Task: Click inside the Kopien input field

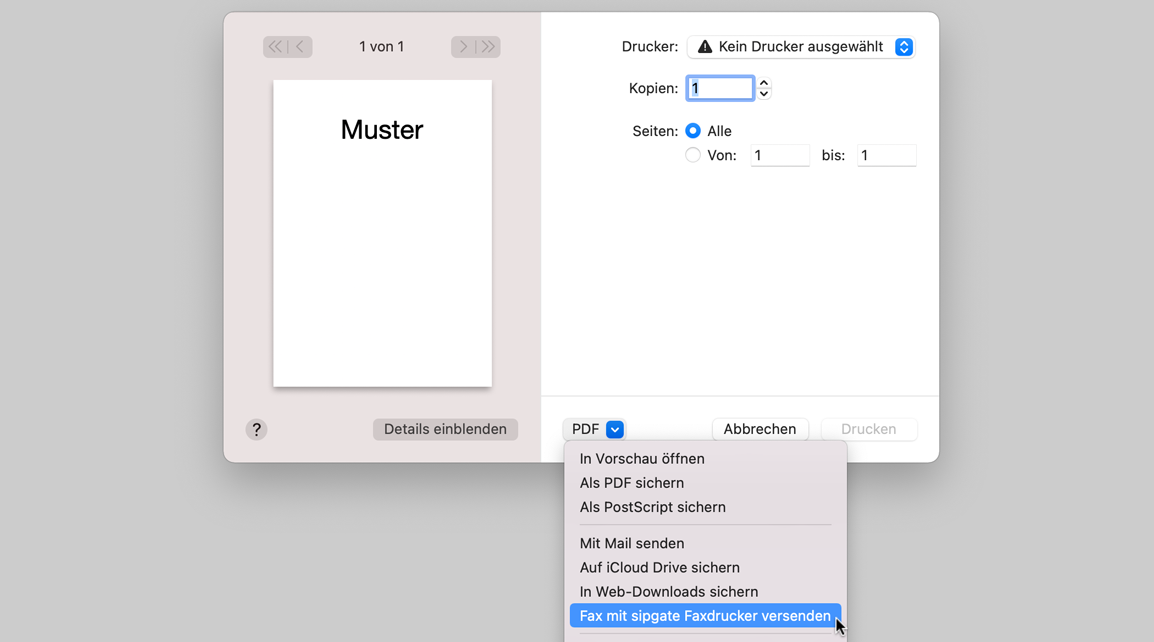Action: [x=719, y=87]
